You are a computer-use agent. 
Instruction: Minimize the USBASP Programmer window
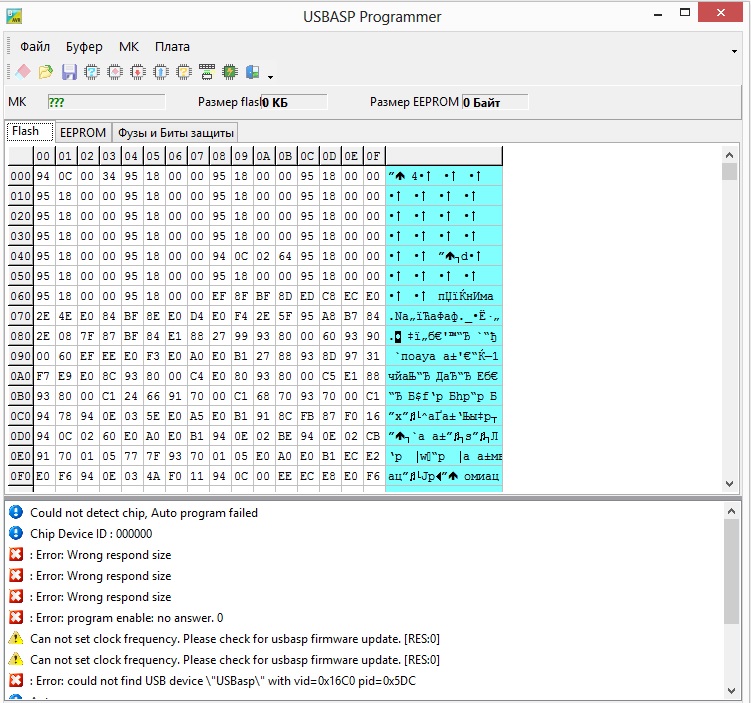click(x=658, y=14)
